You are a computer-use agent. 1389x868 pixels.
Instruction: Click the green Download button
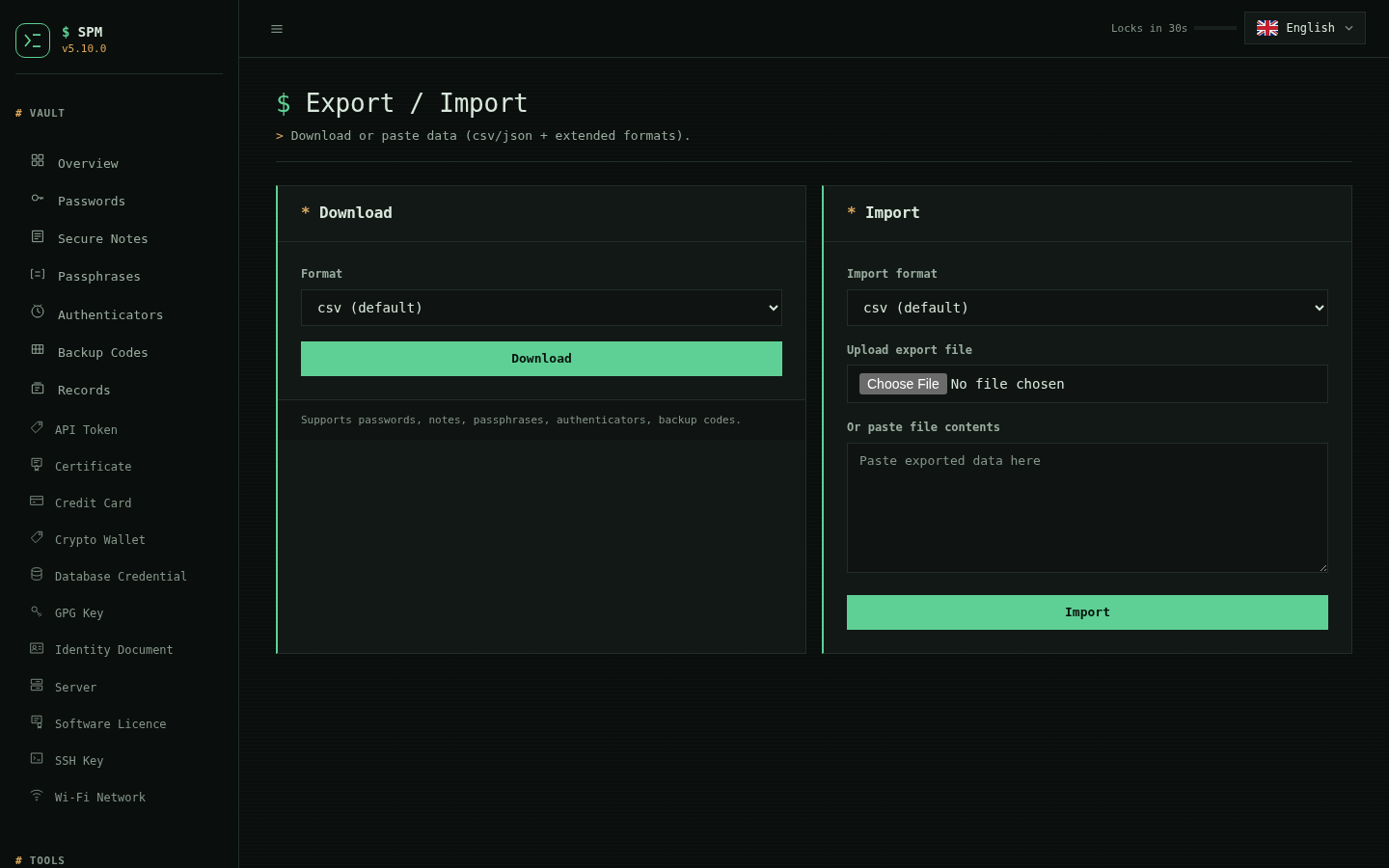pyautogui.click(x=541, y=359)
